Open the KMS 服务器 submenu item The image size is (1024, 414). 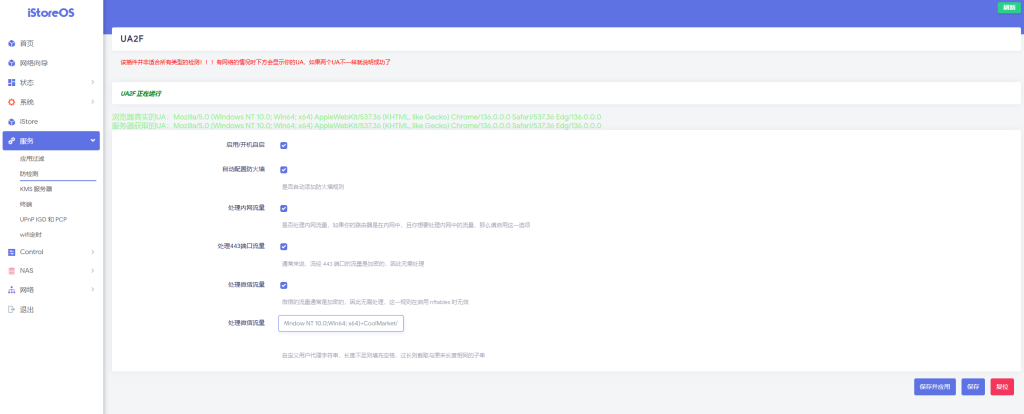[36, 188]
